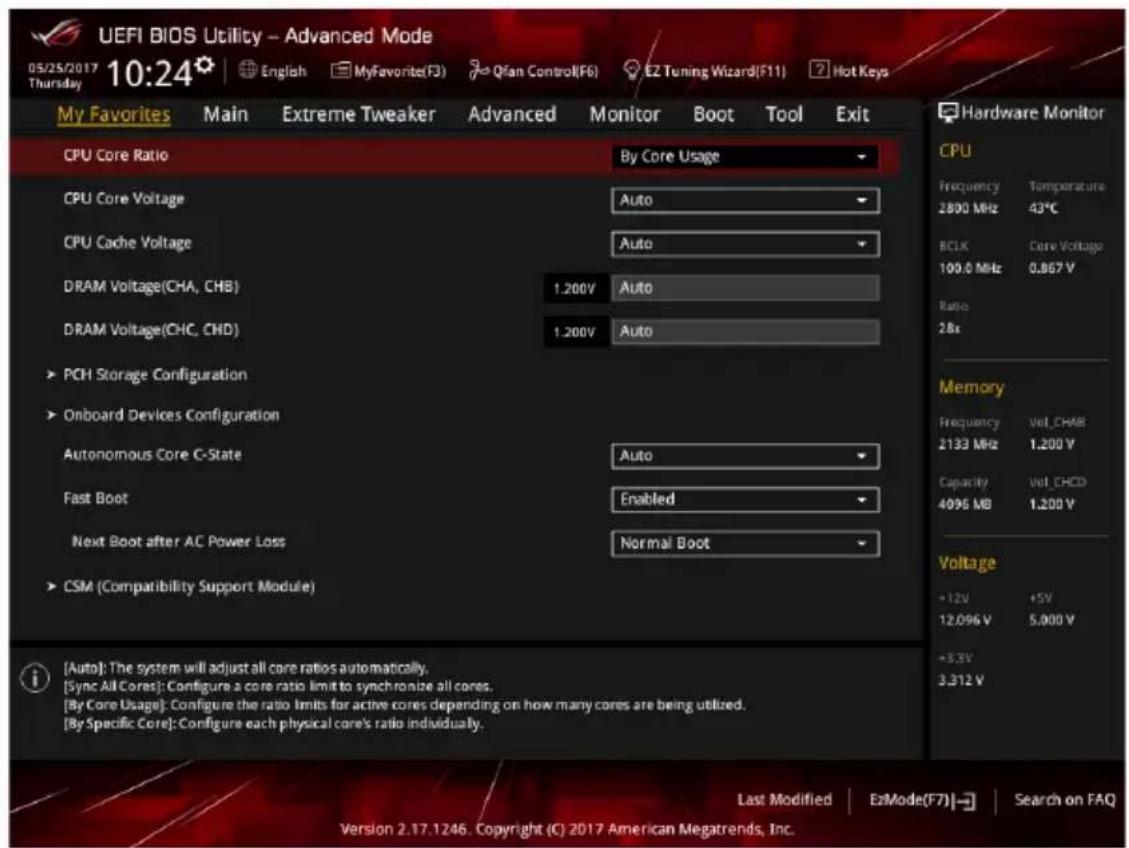Open the CPU Core Ratio dropdown

pos(745,157)
